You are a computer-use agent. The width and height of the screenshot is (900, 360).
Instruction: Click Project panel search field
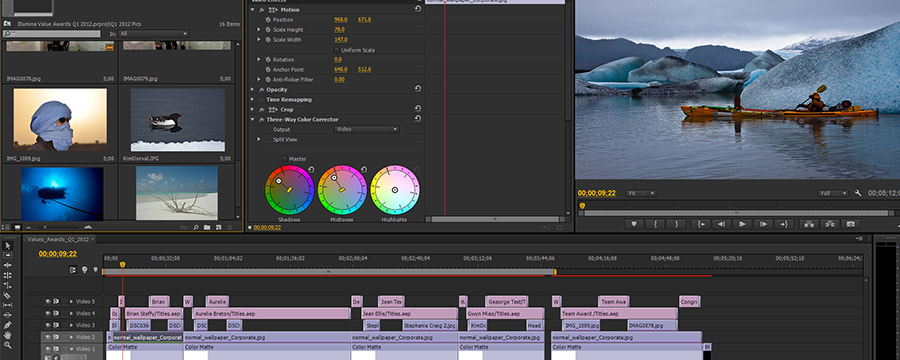click(52, 34)
